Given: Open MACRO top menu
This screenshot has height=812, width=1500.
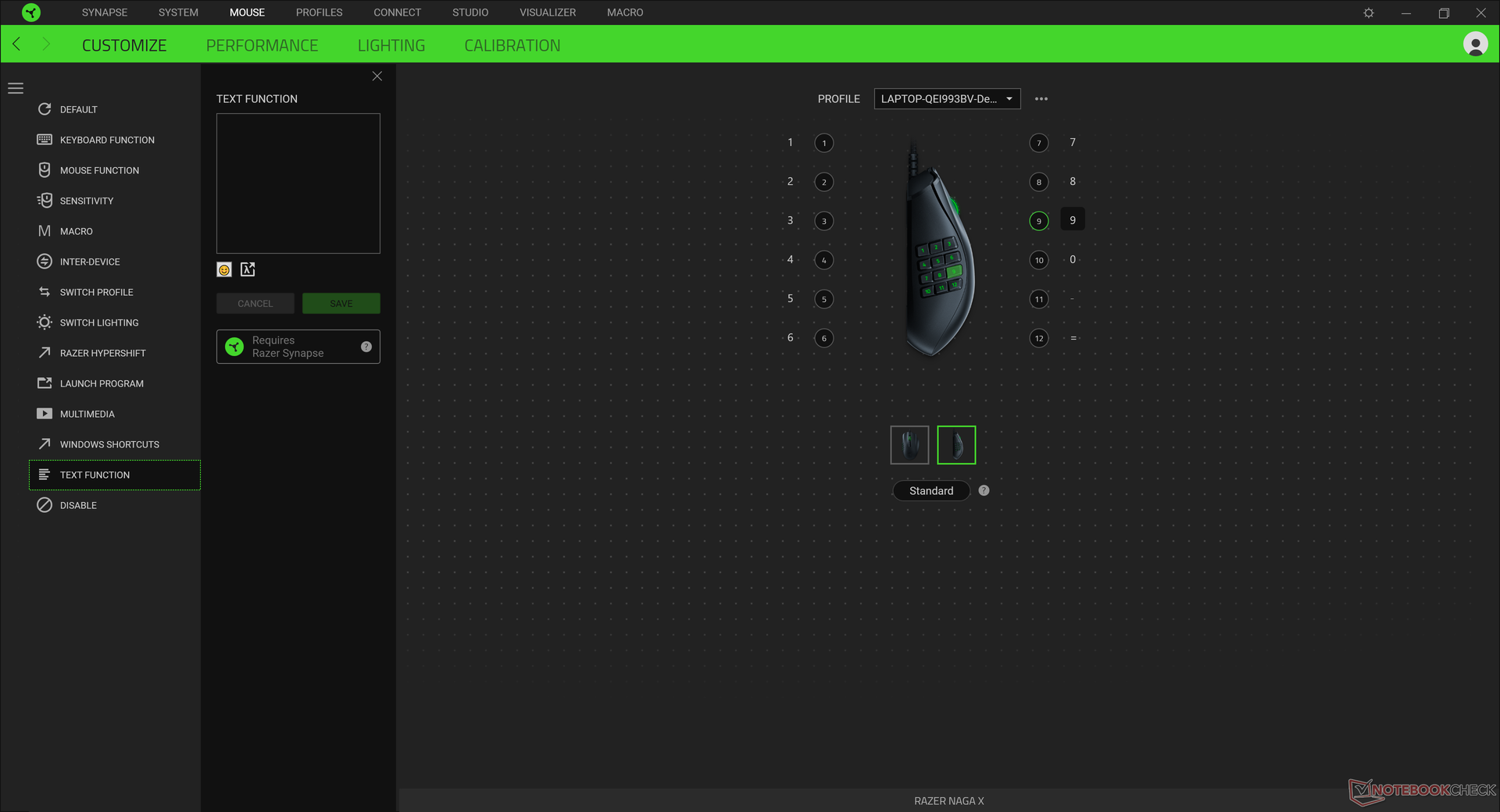Looking at the screenshot, I should [625, 12].
